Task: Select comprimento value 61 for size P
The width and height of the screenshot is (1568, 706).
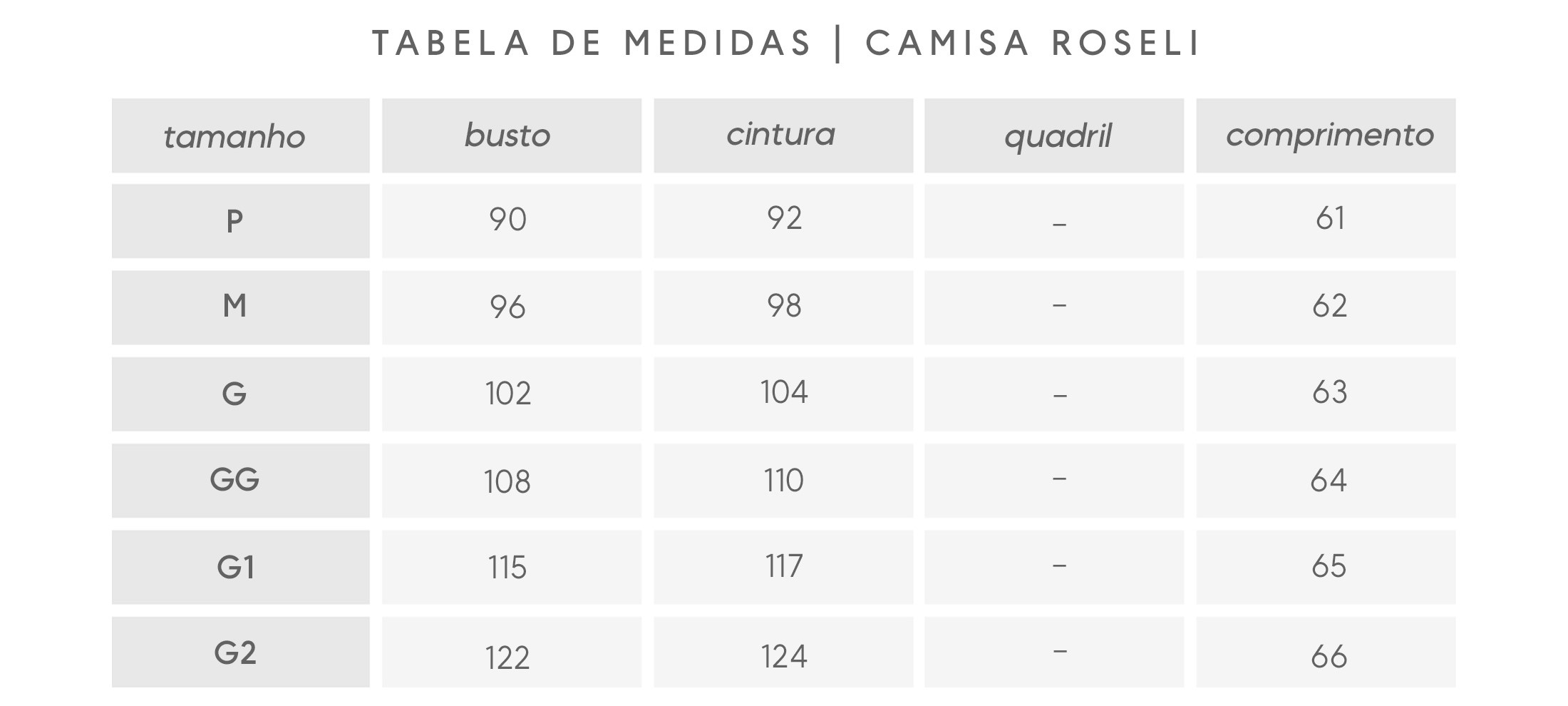Action: (1330, 219)
